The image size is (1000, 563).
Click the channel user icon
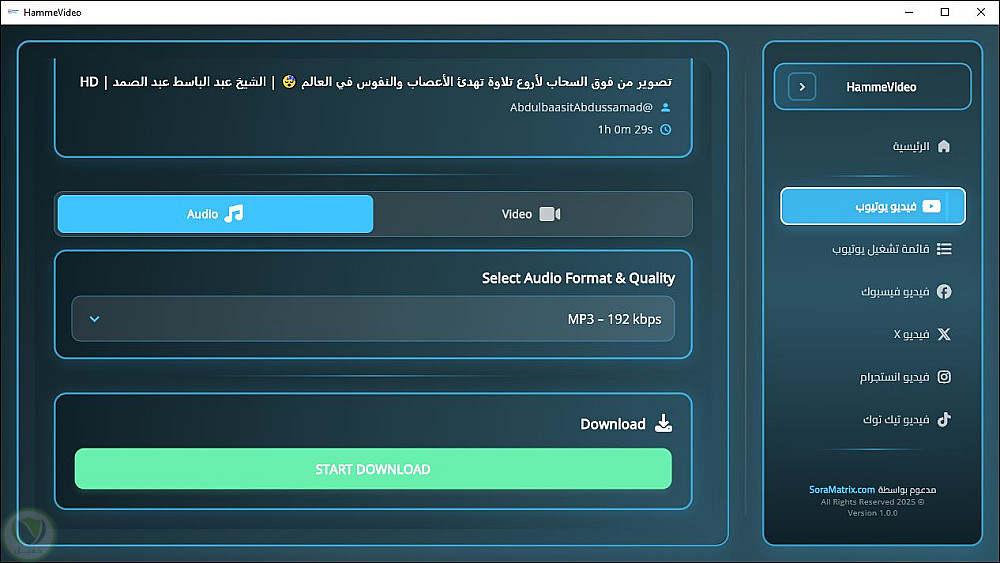(x=665, y=107)
